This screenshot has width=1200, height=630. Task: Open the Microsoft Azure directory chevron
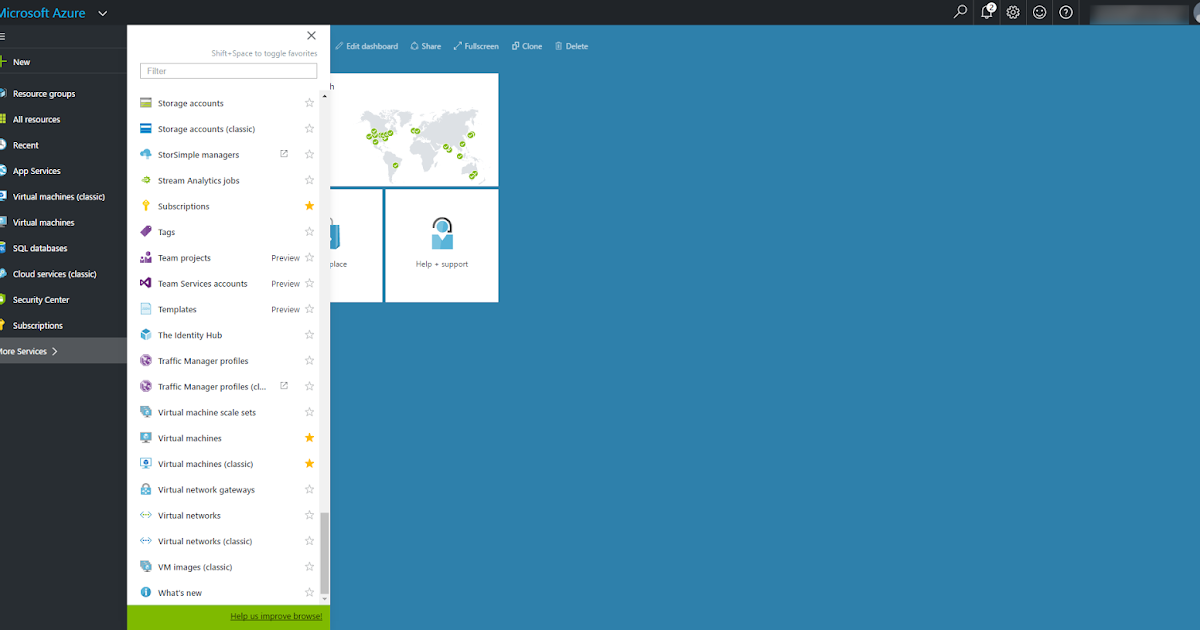[x=101, y=13]
